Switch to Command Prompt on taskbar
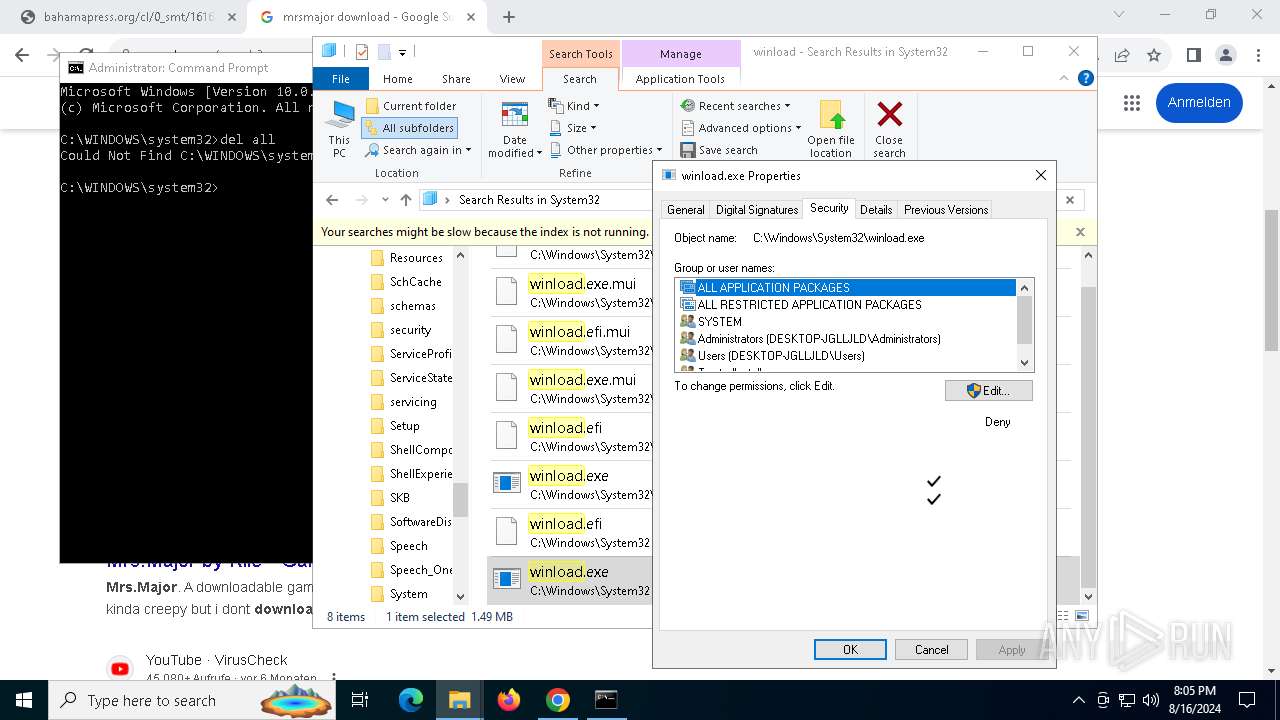The image size is (1280, 720). (x=606, y=700)
